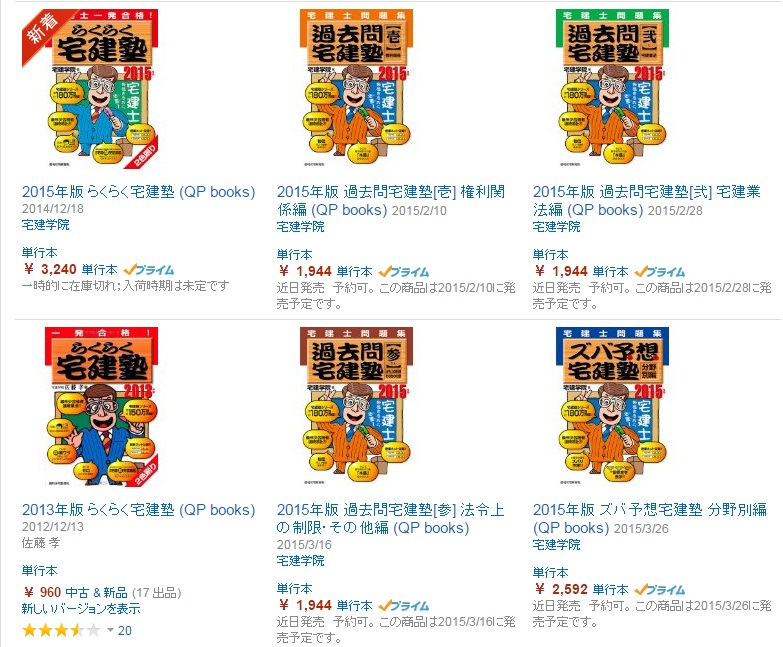Open the 2013年版 らくらく宅建塾 title link
This screenshot has height=647, width=783.
pos(138,510)
